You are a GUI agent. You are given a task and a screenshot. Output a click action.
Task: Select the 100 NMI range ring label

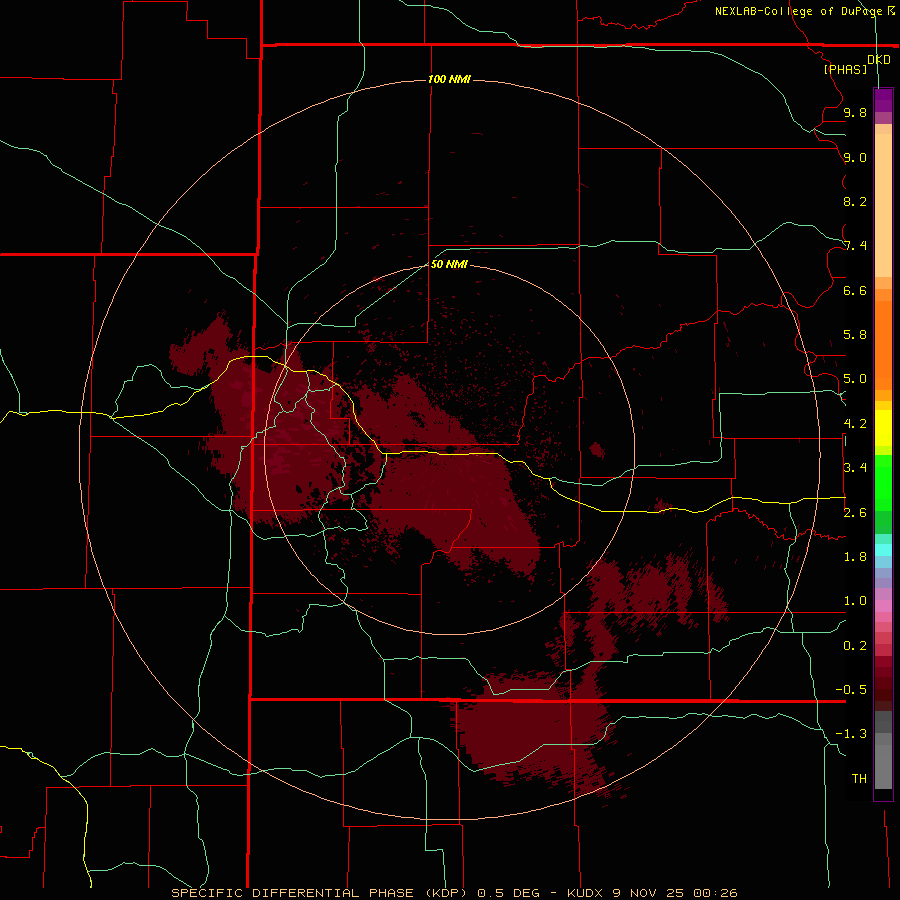click(x=449, y=79)
